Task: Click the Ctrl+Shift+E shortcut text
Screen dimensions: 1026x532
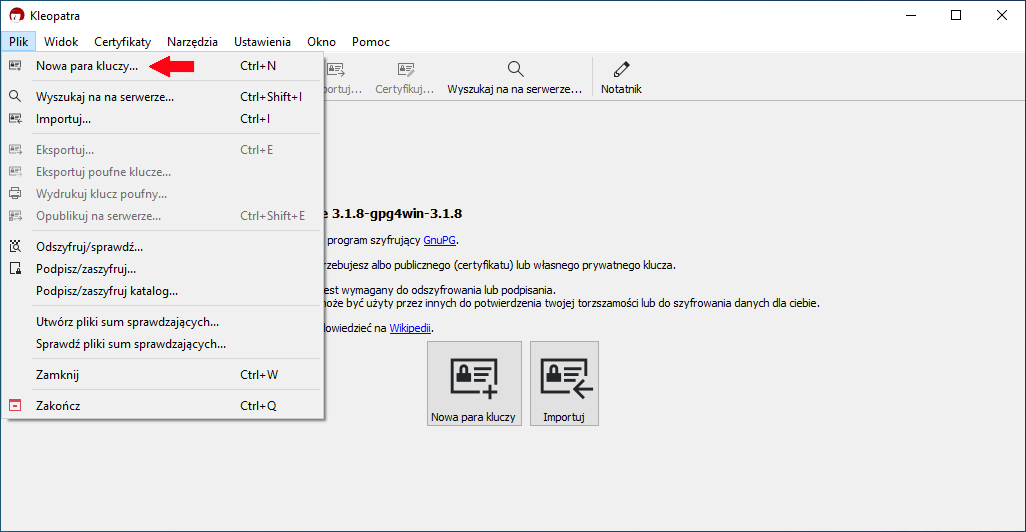Action: [x=272, y=216]
